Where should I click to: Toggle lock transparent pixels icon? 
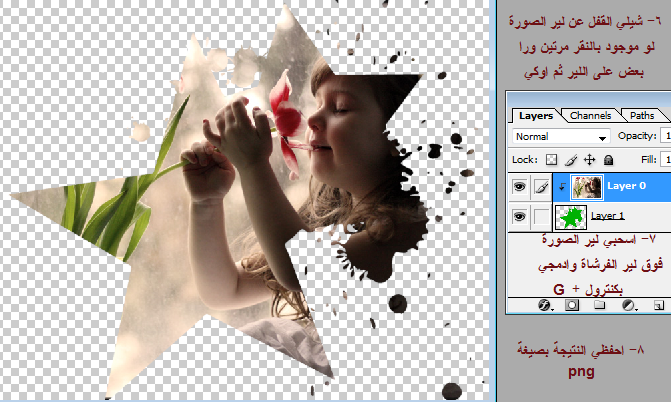pyautogui.click(x=551, y=159)
